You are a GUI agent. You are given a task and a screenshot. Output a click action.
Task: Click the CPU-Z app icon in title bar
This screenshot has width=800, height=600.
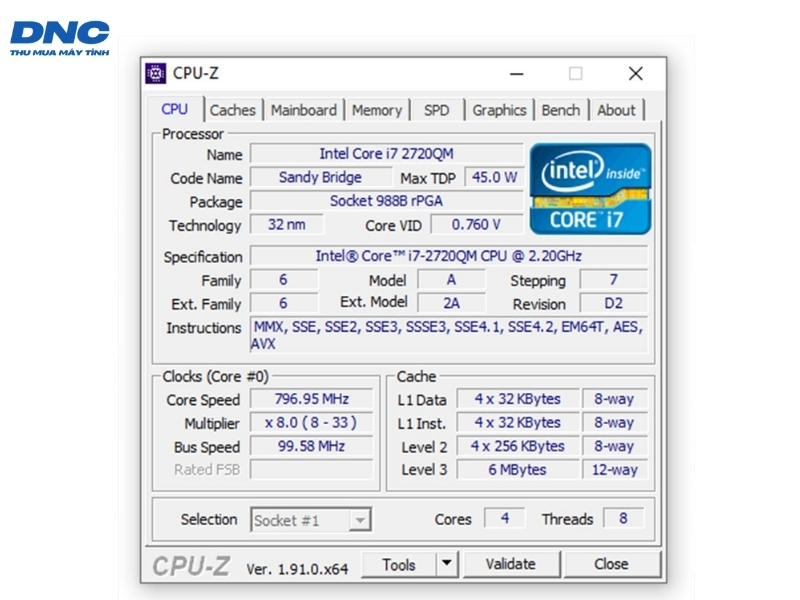pyautogui.click(x=155, y=73)
